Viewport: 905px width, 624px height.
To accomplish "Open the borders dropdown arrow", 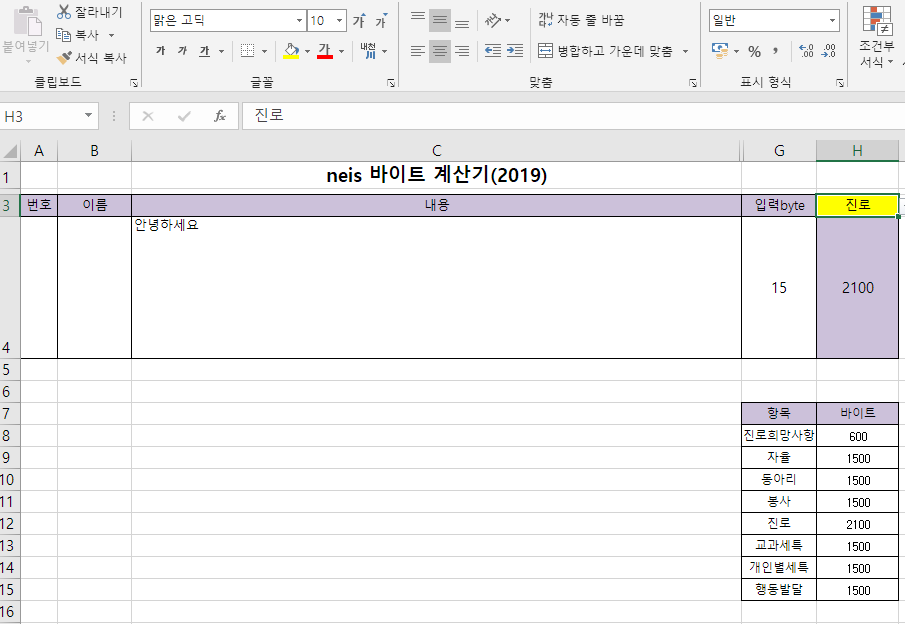I will [264, 51].
